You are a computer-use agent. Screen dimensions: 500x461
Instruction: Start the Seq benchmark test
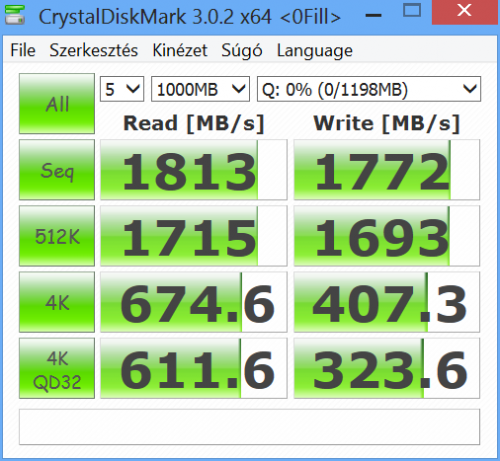57,170
